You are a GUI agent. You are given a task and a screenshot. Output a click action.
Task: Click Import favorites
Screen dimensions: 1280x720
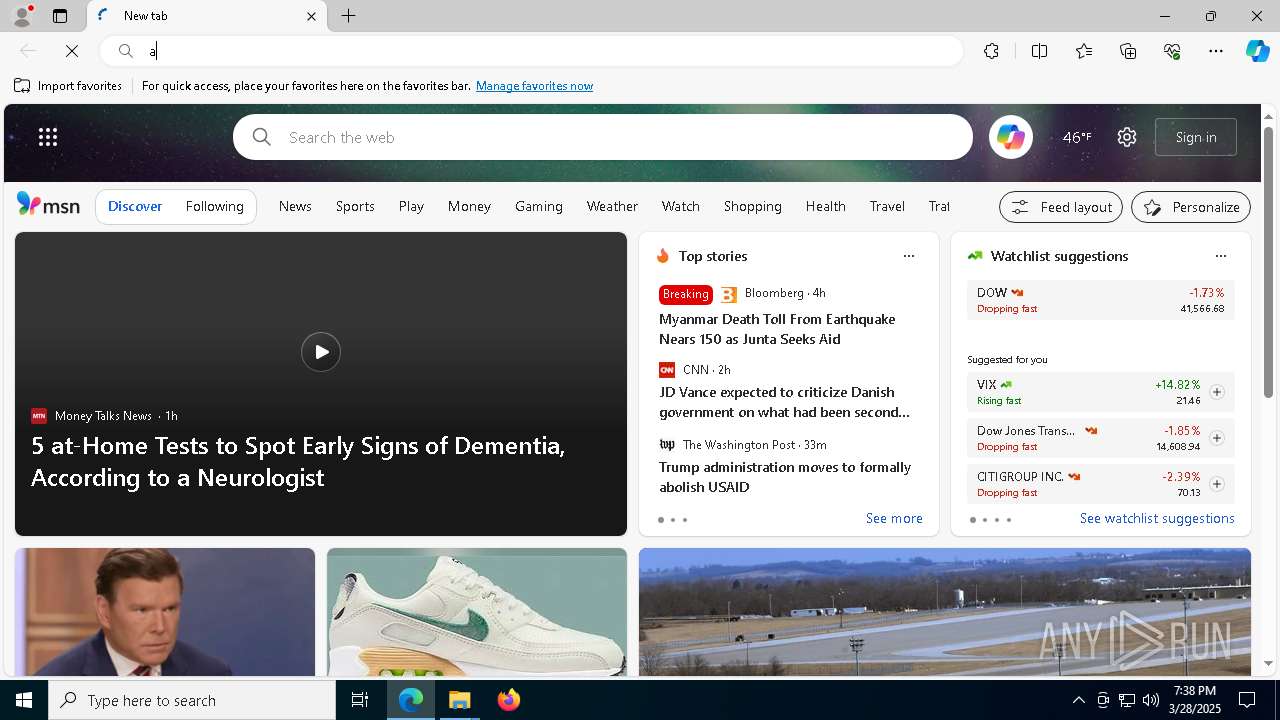[68, 86]
